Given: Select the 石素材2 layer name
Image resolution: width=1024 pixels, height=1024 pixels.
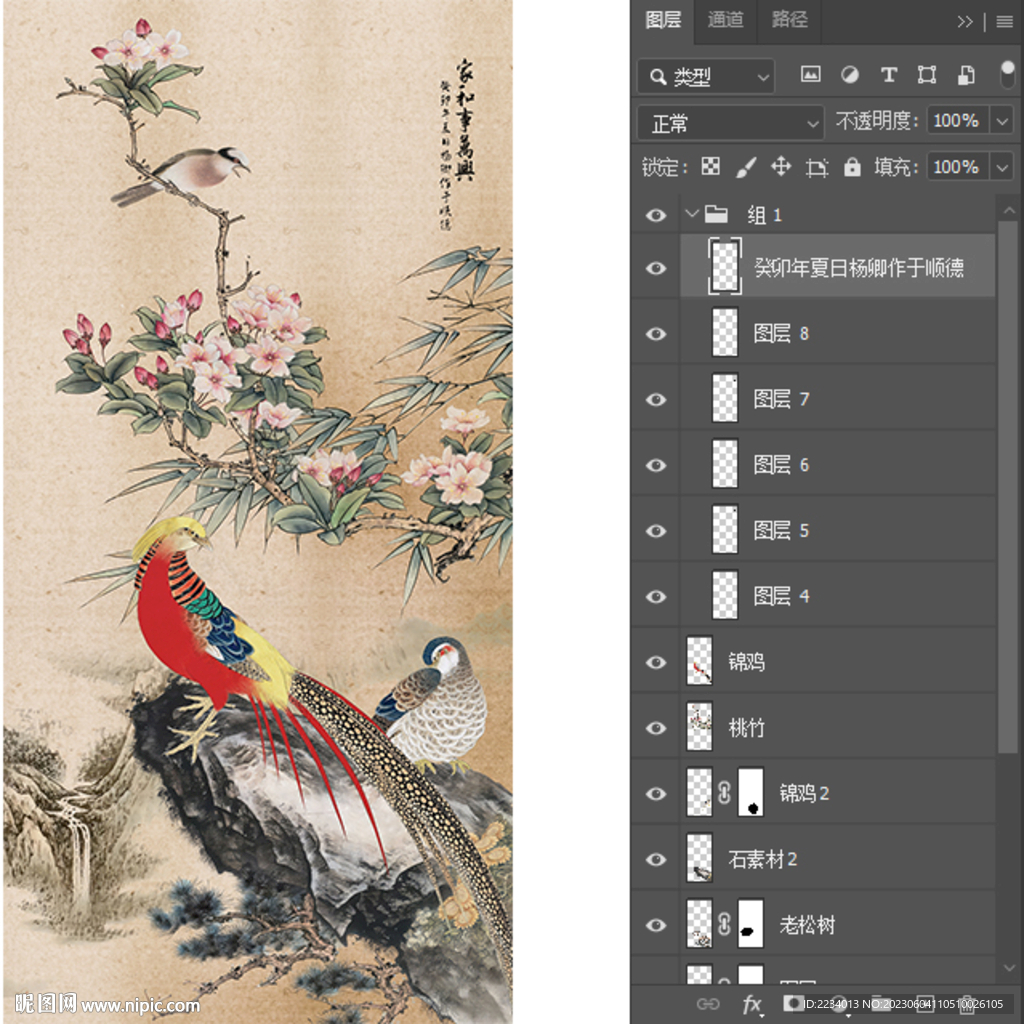Looking at the screenshot, I should coord(763,859).
